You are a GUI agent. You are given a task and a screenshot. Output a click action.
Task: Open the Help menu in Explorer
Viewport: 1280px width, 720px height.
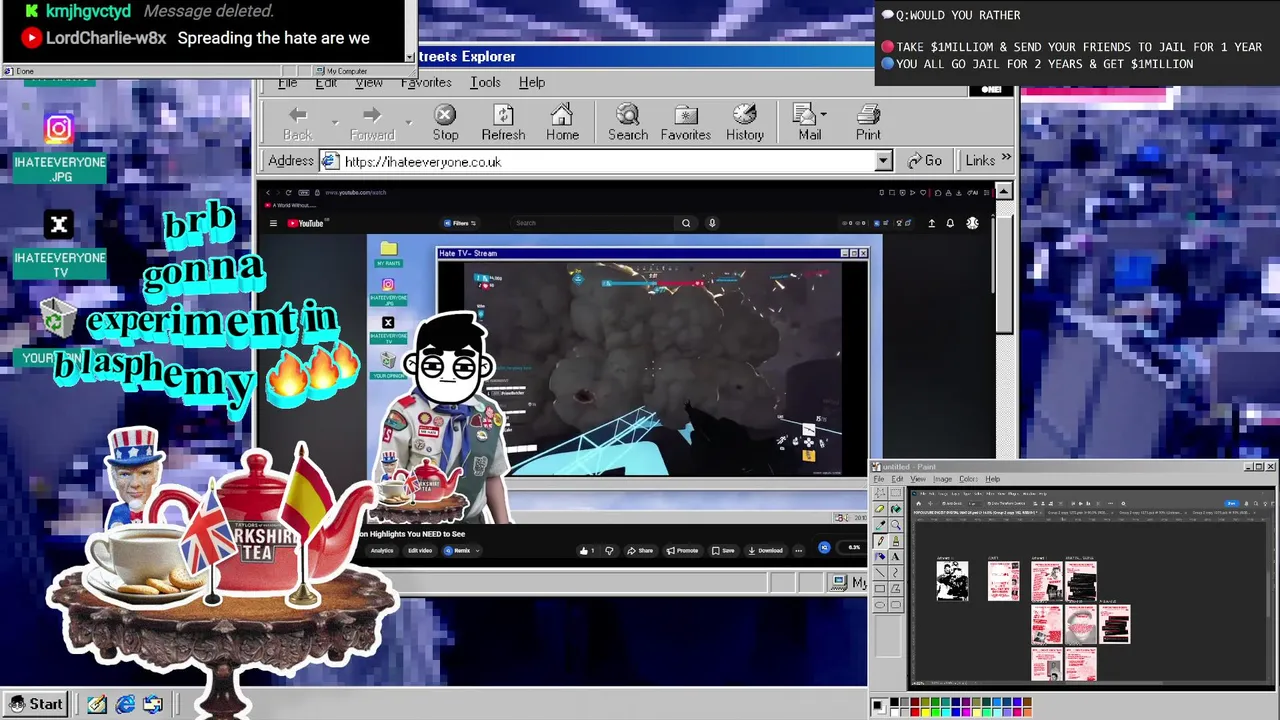532,82
